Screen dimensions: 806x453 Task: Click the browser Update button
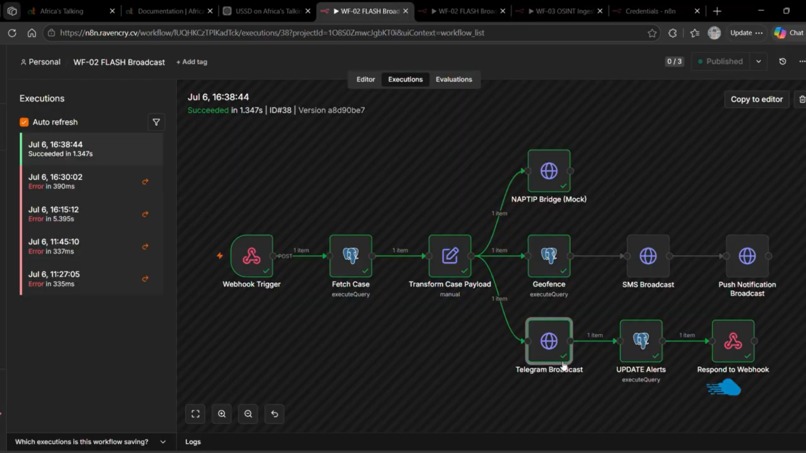point(746,33)
